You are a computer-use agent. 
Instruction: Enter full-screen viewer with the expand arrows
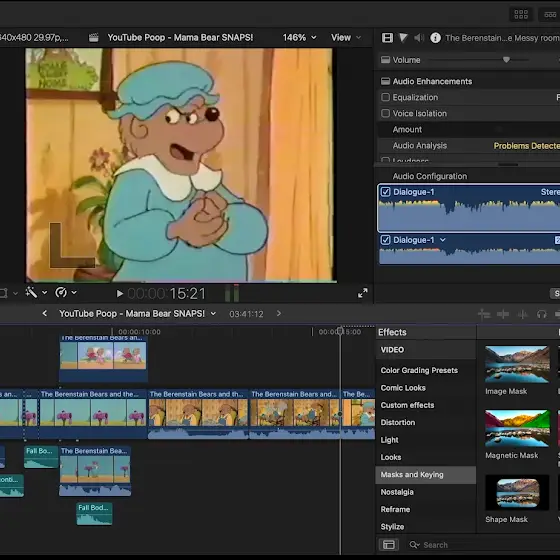click(362, 293)
